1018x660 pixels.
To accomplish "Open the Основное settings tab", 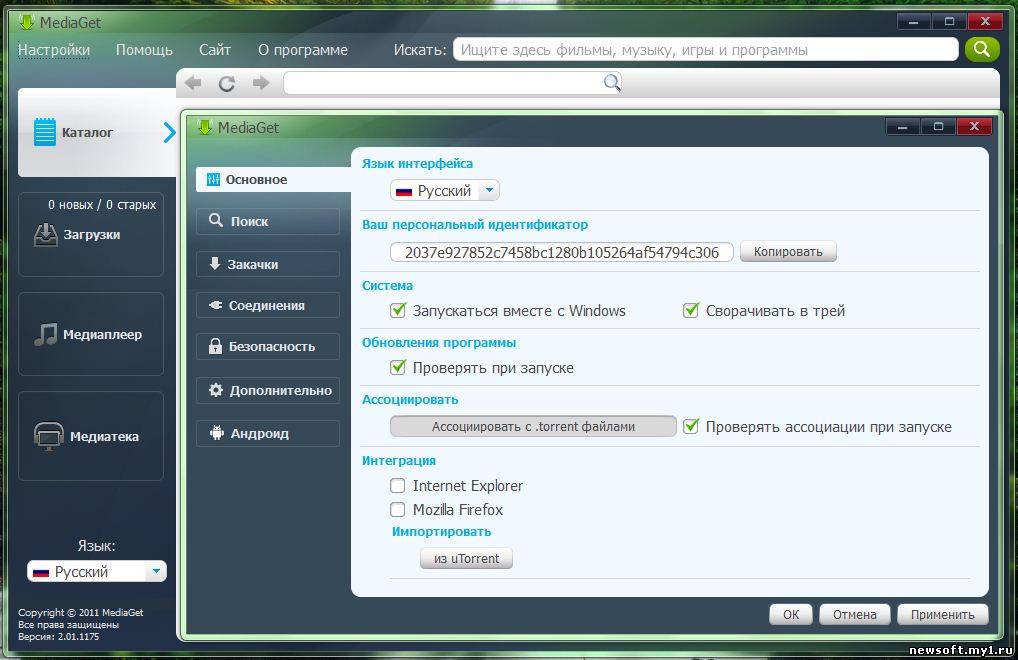I will (273, 180).
